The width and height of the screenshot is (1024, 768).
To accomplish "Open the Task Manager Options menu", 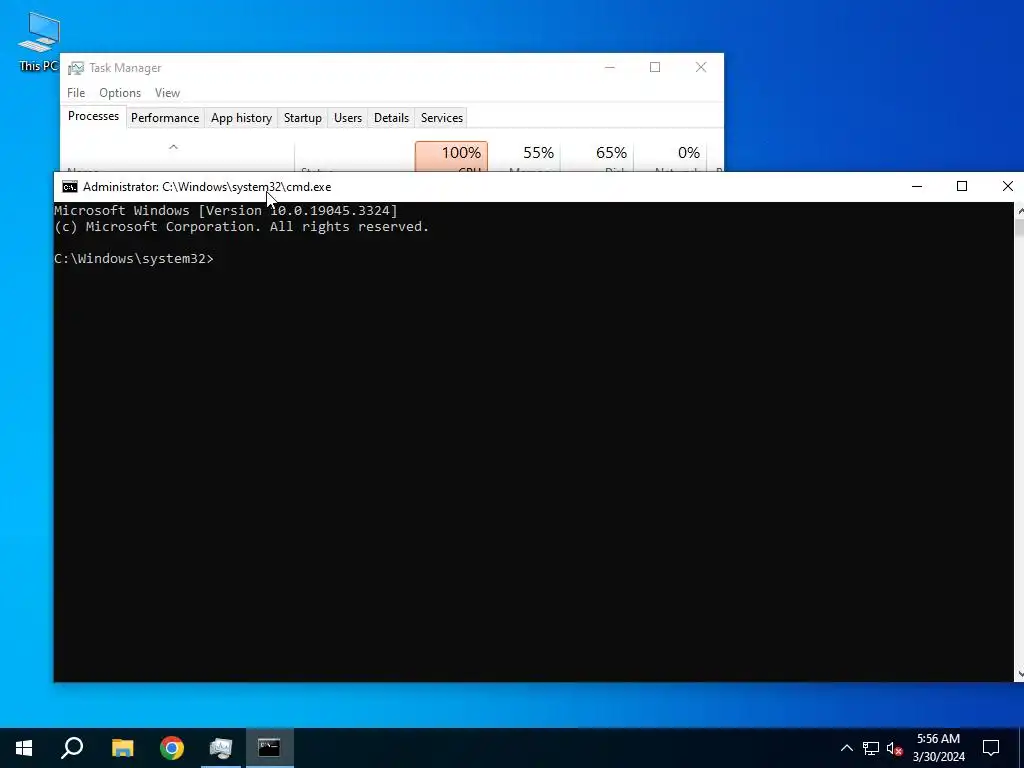I will pos(120,93).
